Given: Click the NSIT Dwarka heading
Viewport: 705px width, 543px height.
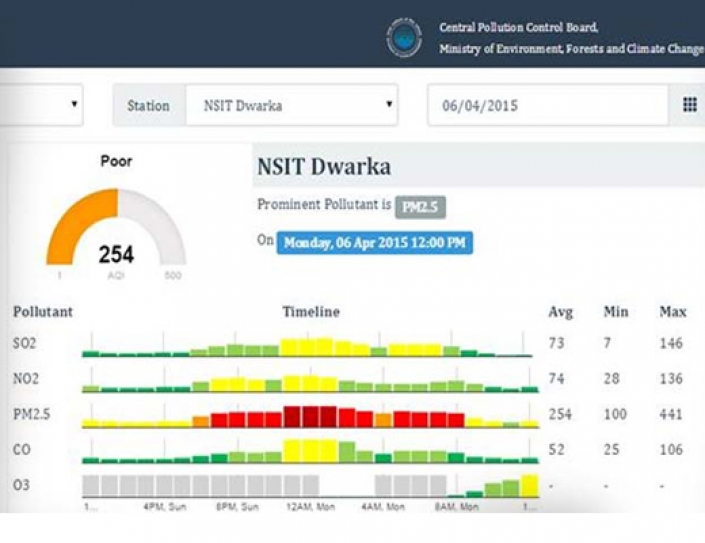Looking at the screenshot, I should [324, 167].
